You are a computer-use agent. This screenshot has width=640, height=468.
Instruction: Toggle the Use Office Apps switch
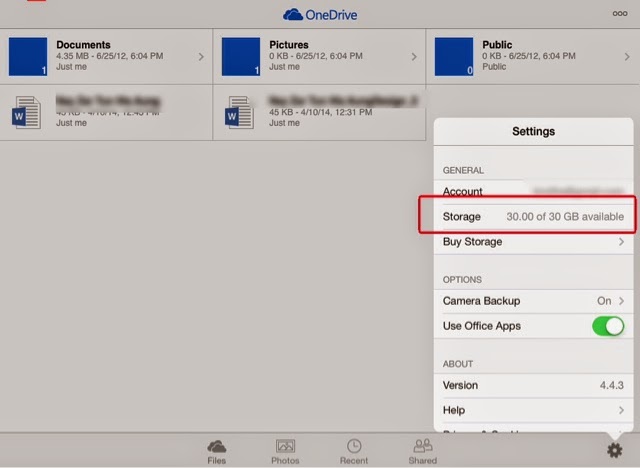coord(608,326)
